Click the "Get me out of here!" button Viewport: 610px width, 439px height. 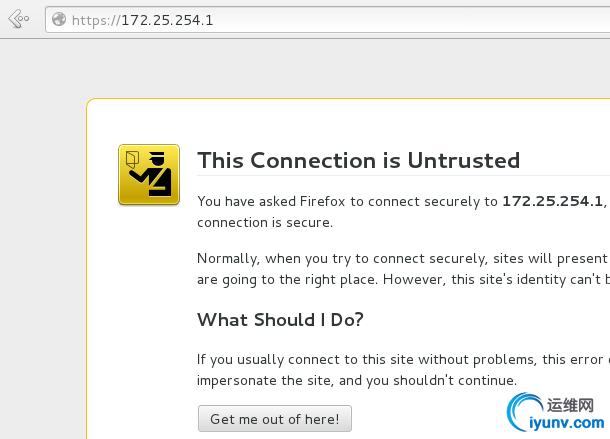click(x=275, y=419)
